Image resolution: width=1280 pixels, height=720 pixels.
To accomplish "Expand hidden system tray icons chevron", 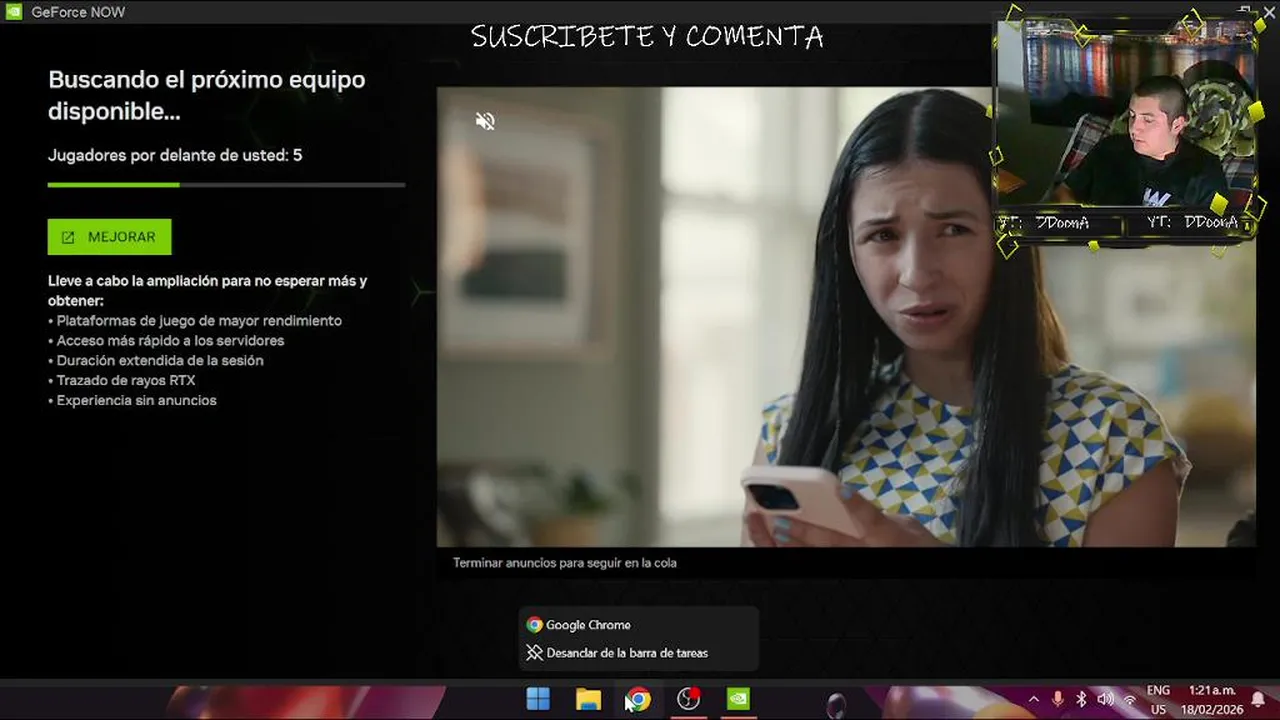I will (1033, 699).
